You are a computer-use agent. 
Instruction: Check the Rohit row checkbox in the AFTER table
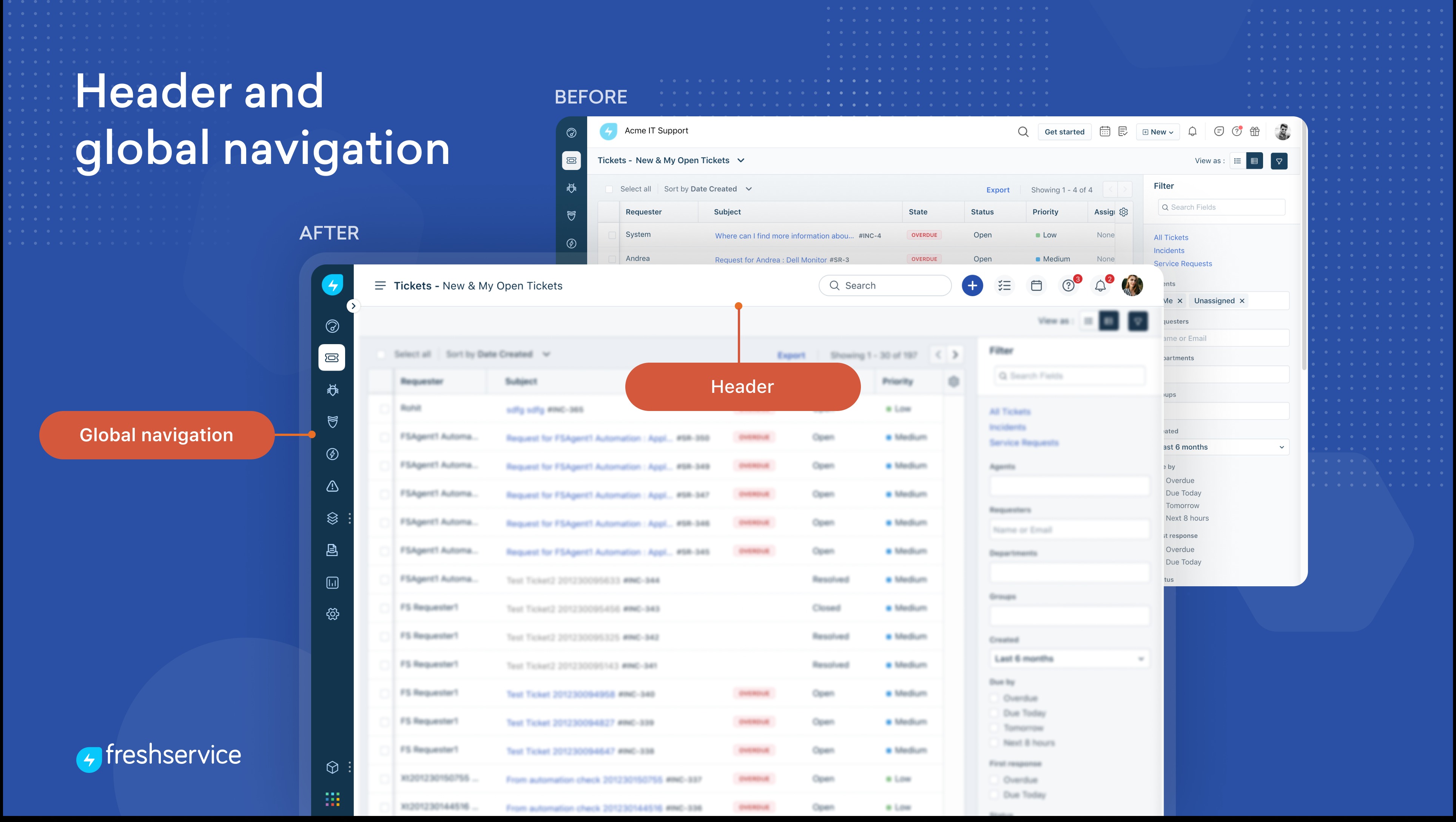click(x=384, y=409)
